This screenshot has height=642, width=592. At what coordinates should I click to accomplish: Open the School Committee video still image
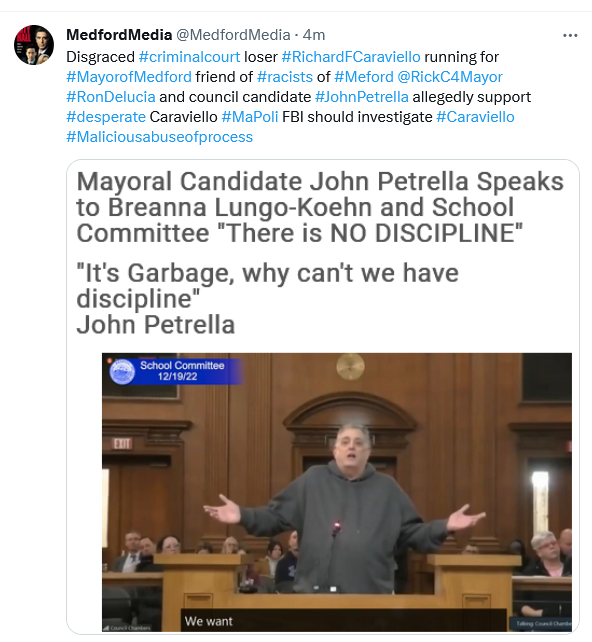(x=337, y=492)
